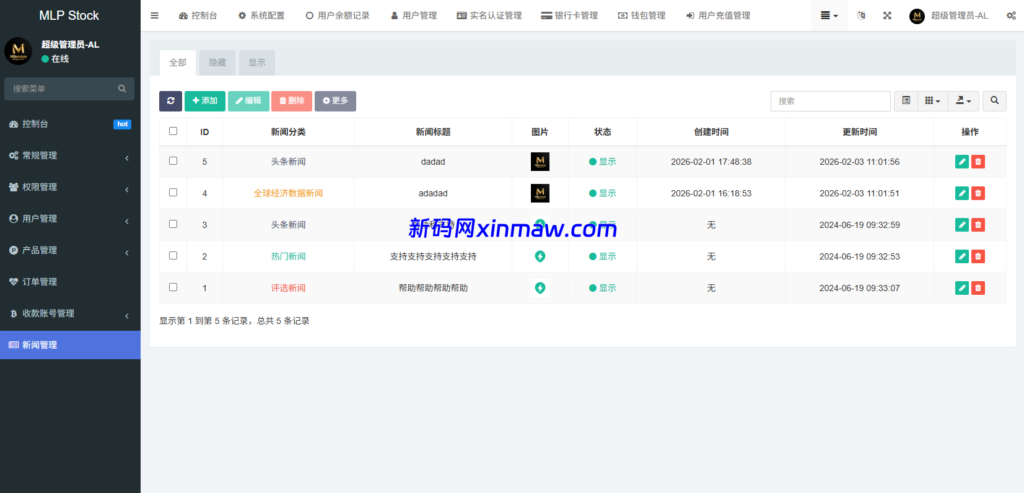Click the edit icon for row ID 1
Viewport: 1024px width, 493px height.
coord(962,288)
